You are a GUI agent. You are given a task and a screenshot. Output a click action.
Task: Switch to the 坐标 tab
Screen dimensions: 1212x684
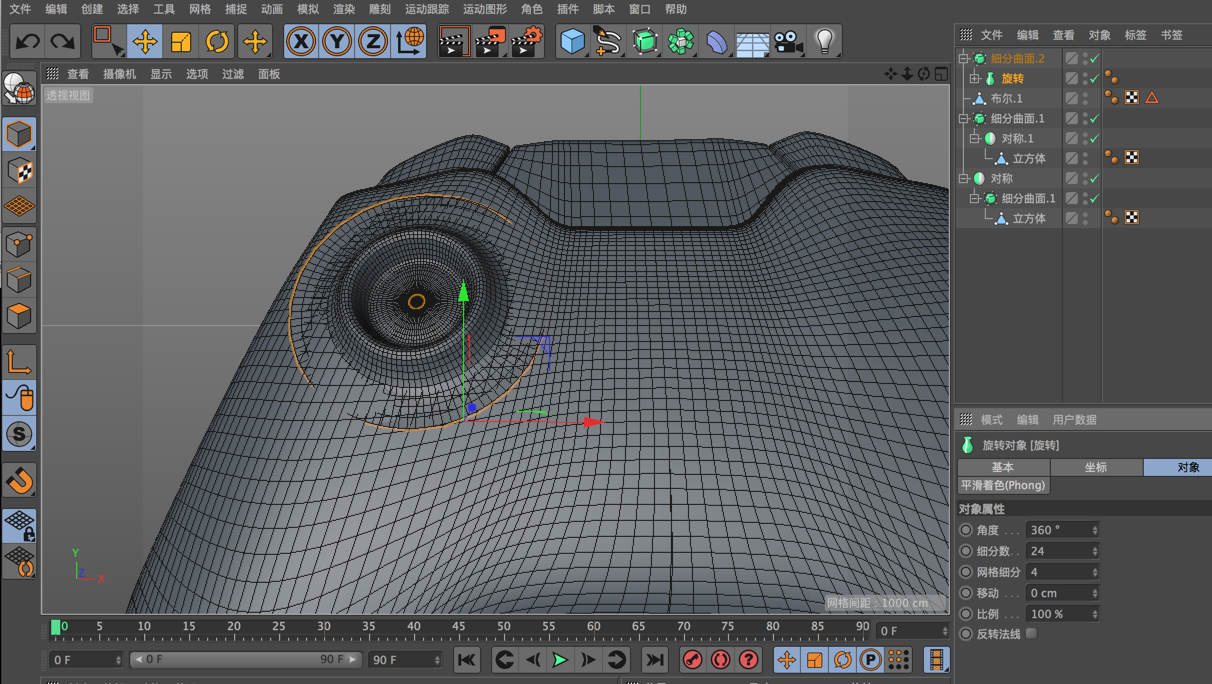pos(1096,467)
